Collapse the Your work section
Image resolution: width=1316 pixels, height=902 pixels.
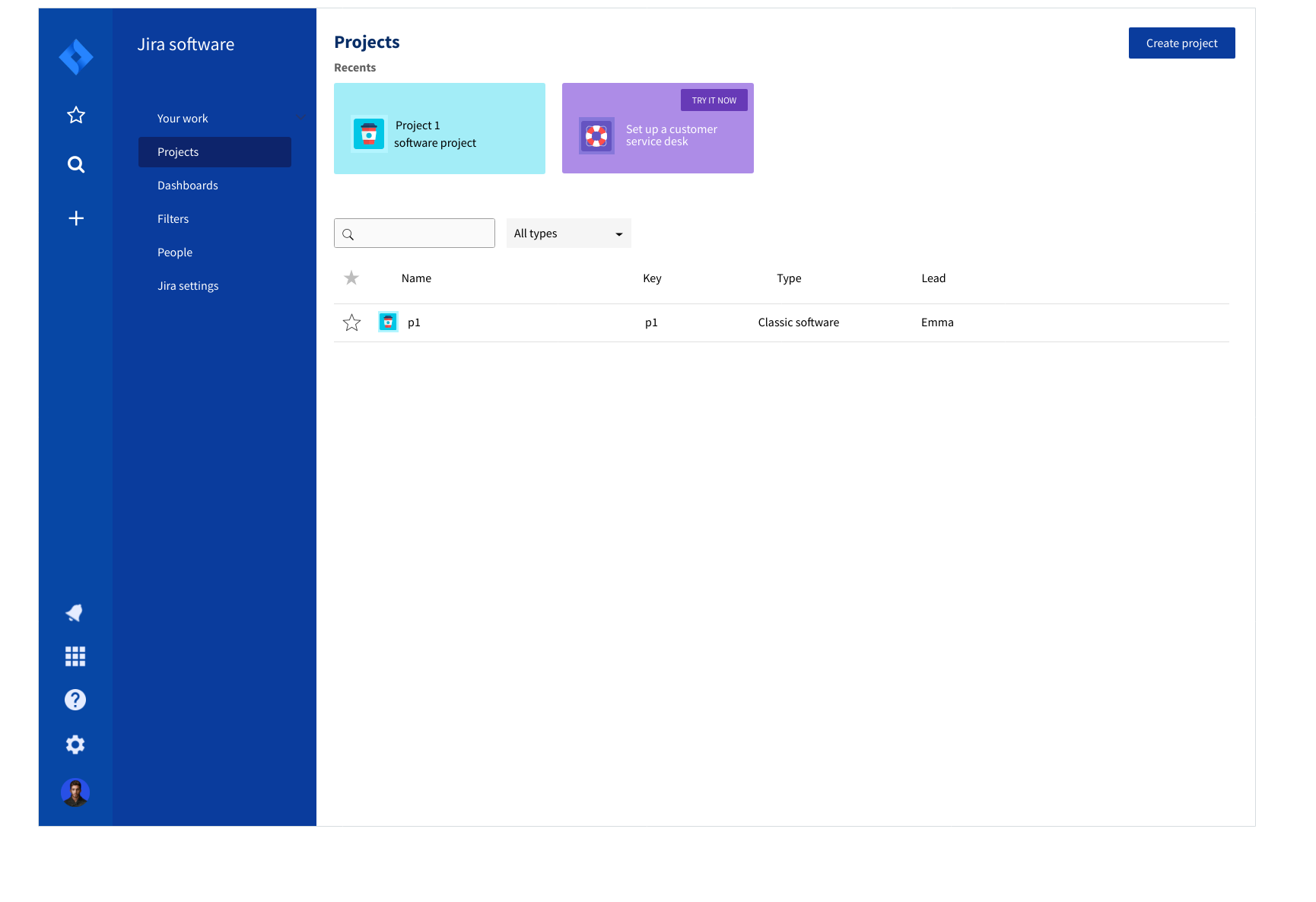click(x=300, y=118)
